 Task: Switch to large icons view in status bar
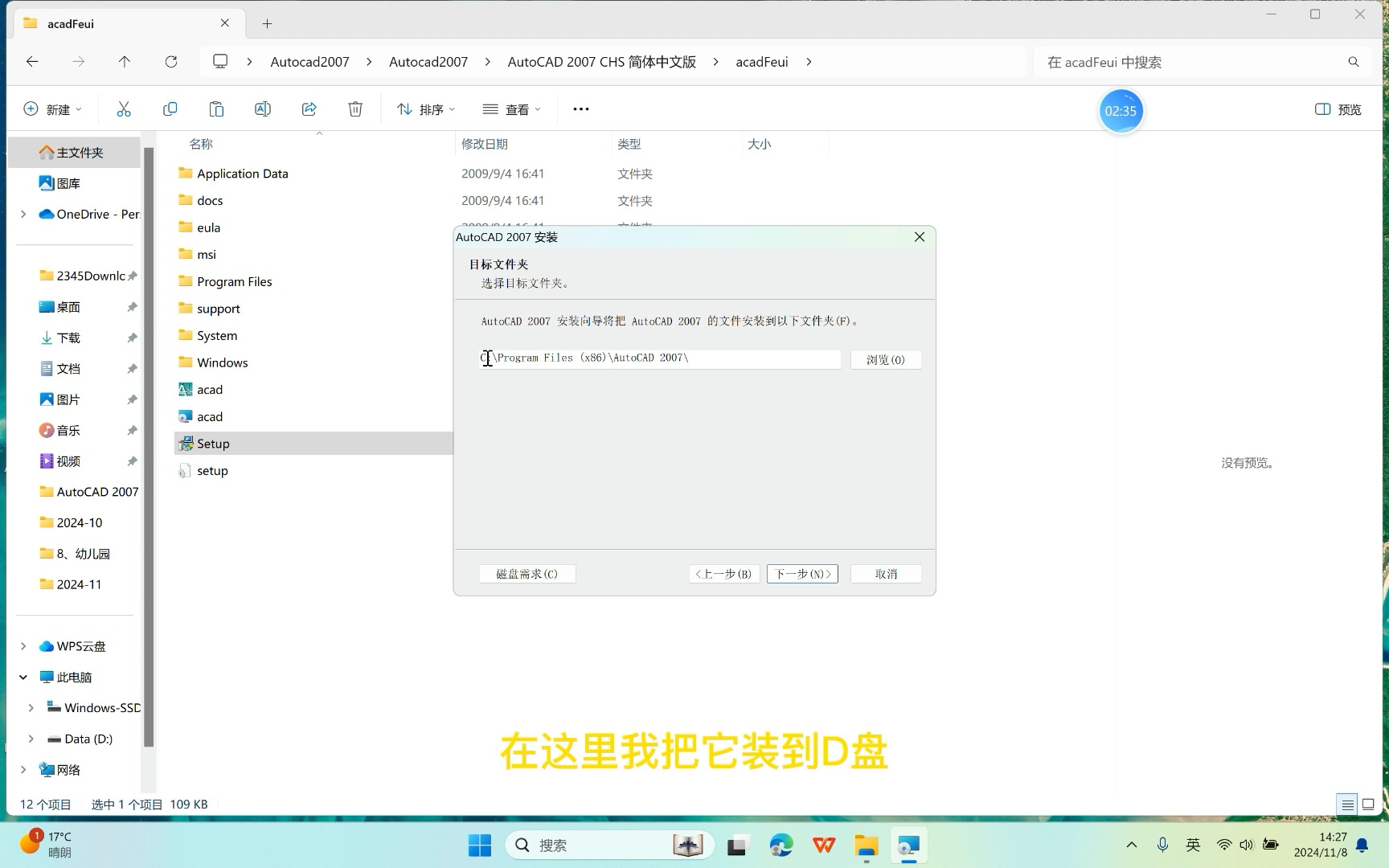pos(1368,805)
